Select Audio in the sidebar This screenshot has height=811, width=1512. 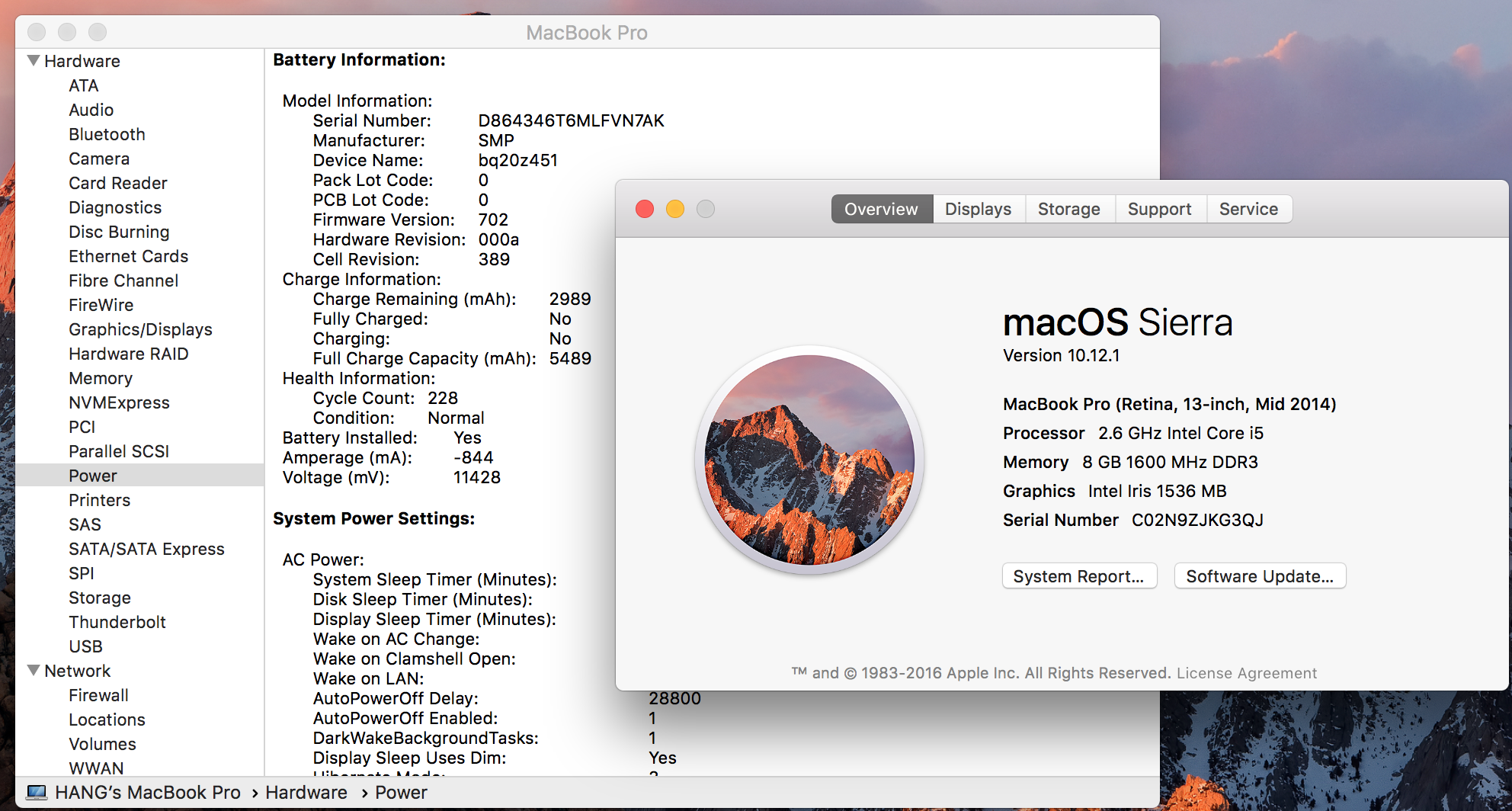pos(91,110)
